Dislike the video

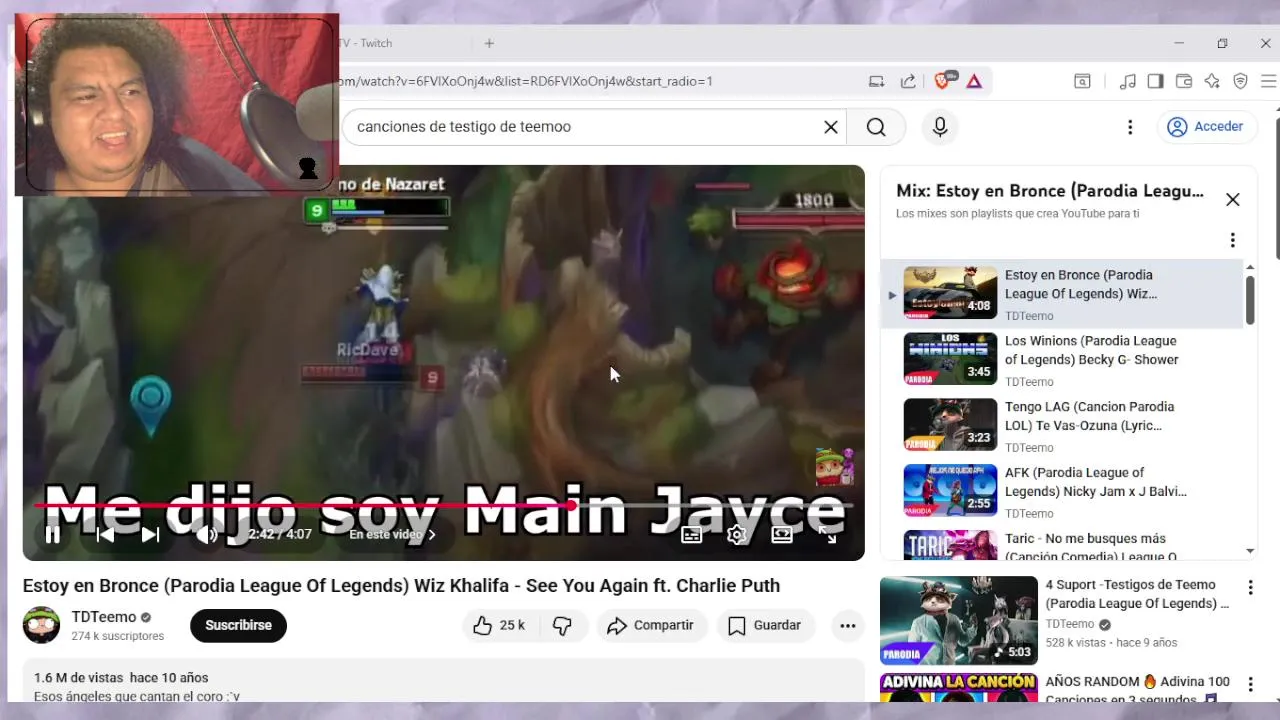tap(562, 625)
